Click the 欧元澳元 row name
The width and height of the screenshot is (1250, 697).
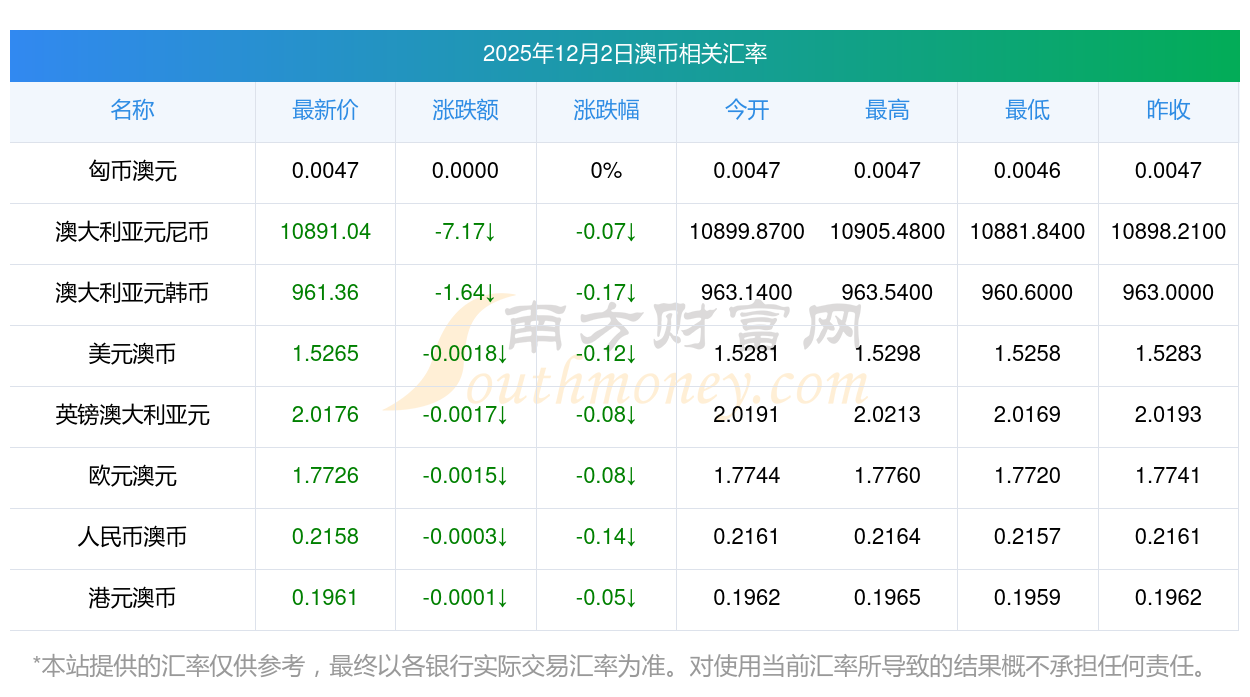click(x=132, y=476)
